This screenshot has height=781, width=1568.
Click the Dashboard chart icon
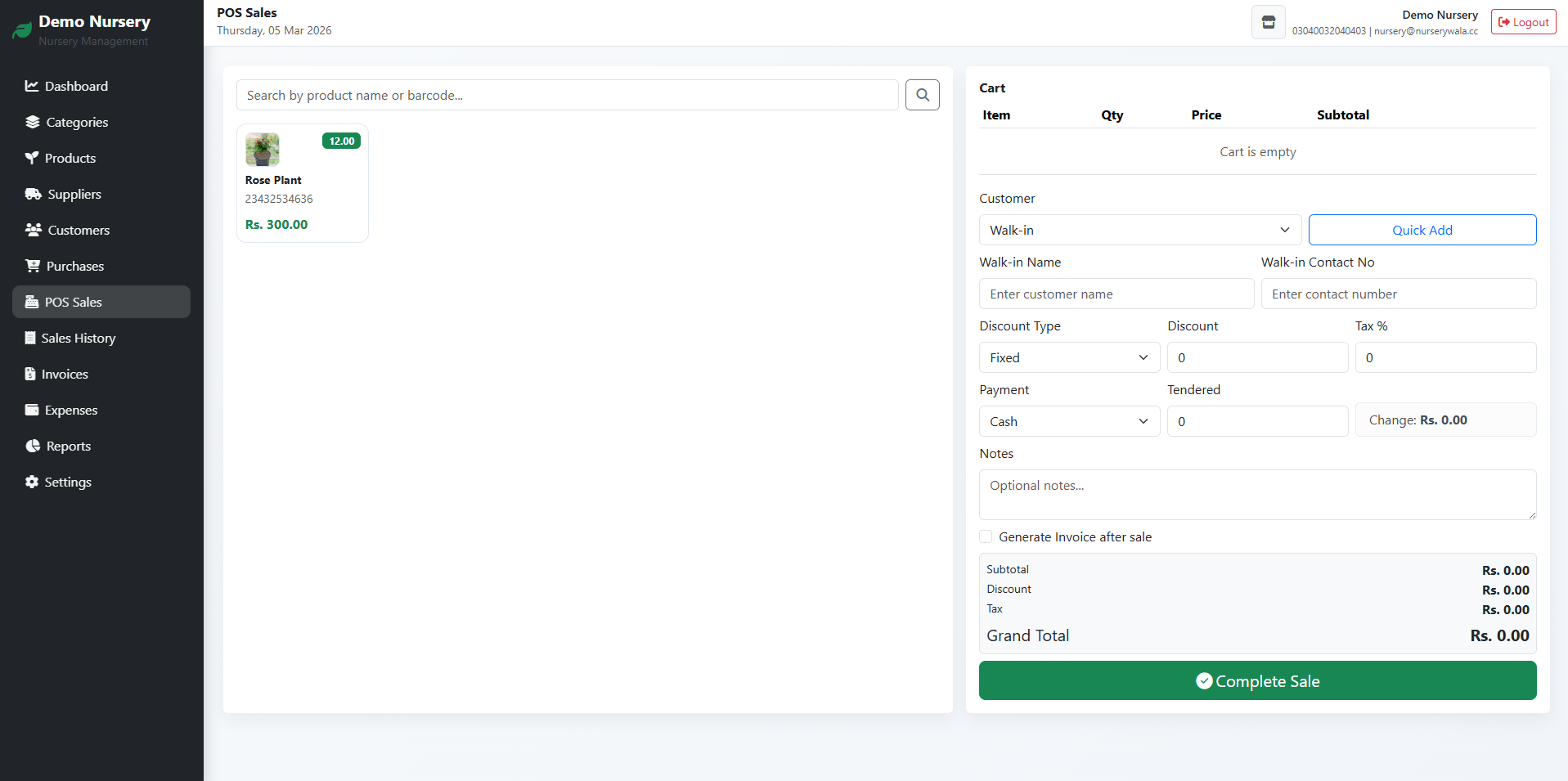pyautogui.click(x=32, y=86)
